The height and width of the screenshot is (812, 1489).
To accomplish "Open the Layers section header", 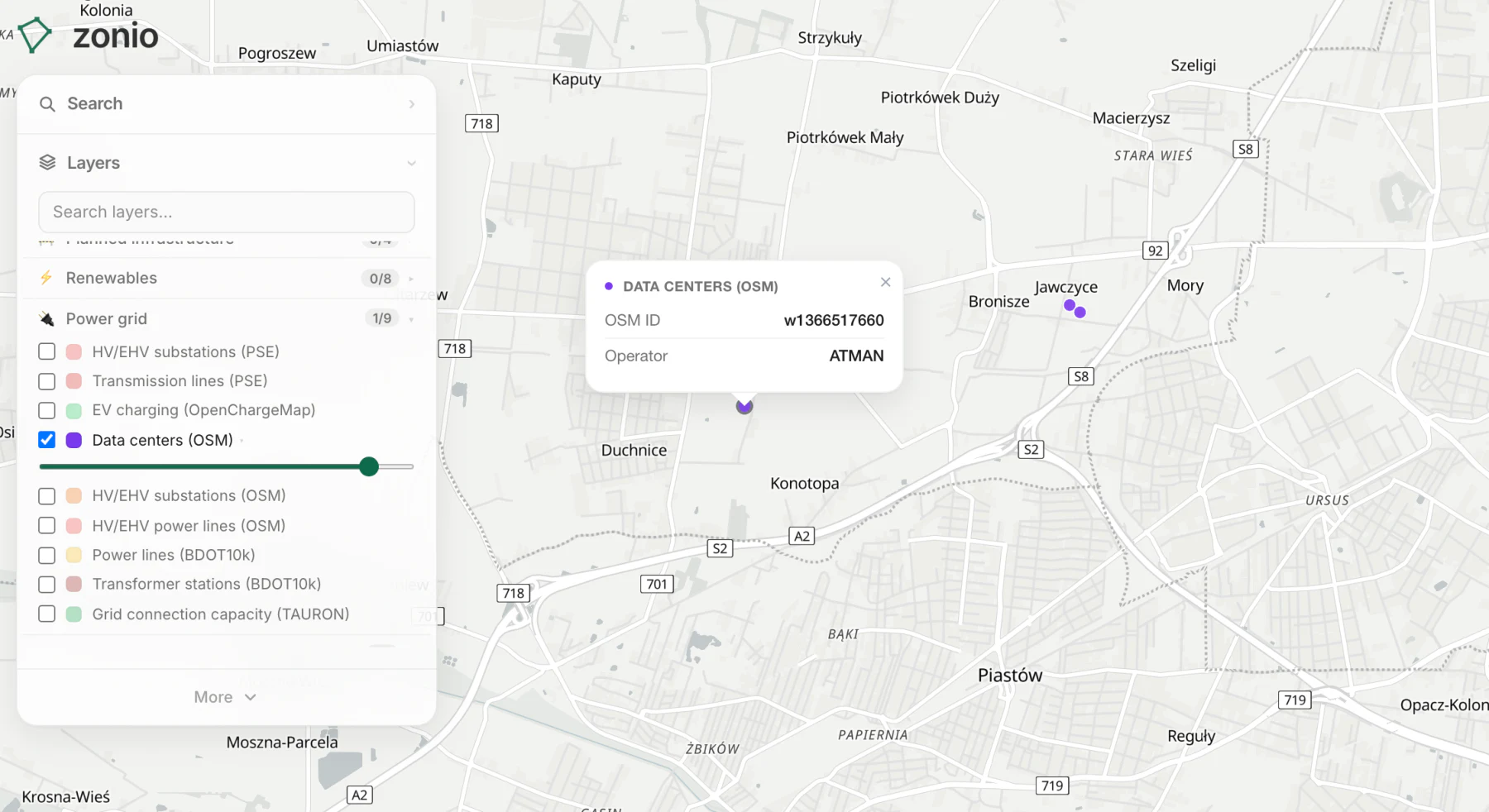I will point(226,163).
